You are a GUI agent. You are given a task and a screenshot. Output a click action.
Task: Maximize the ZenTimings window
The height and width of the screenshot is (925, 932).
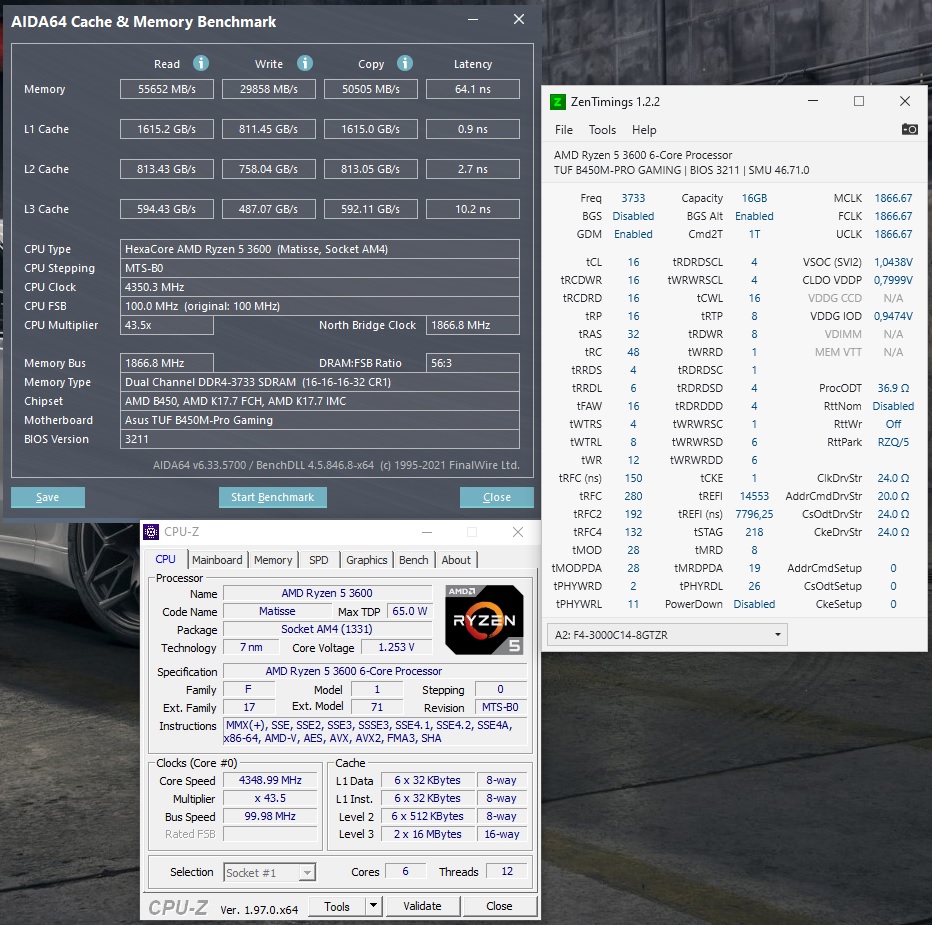859,102
